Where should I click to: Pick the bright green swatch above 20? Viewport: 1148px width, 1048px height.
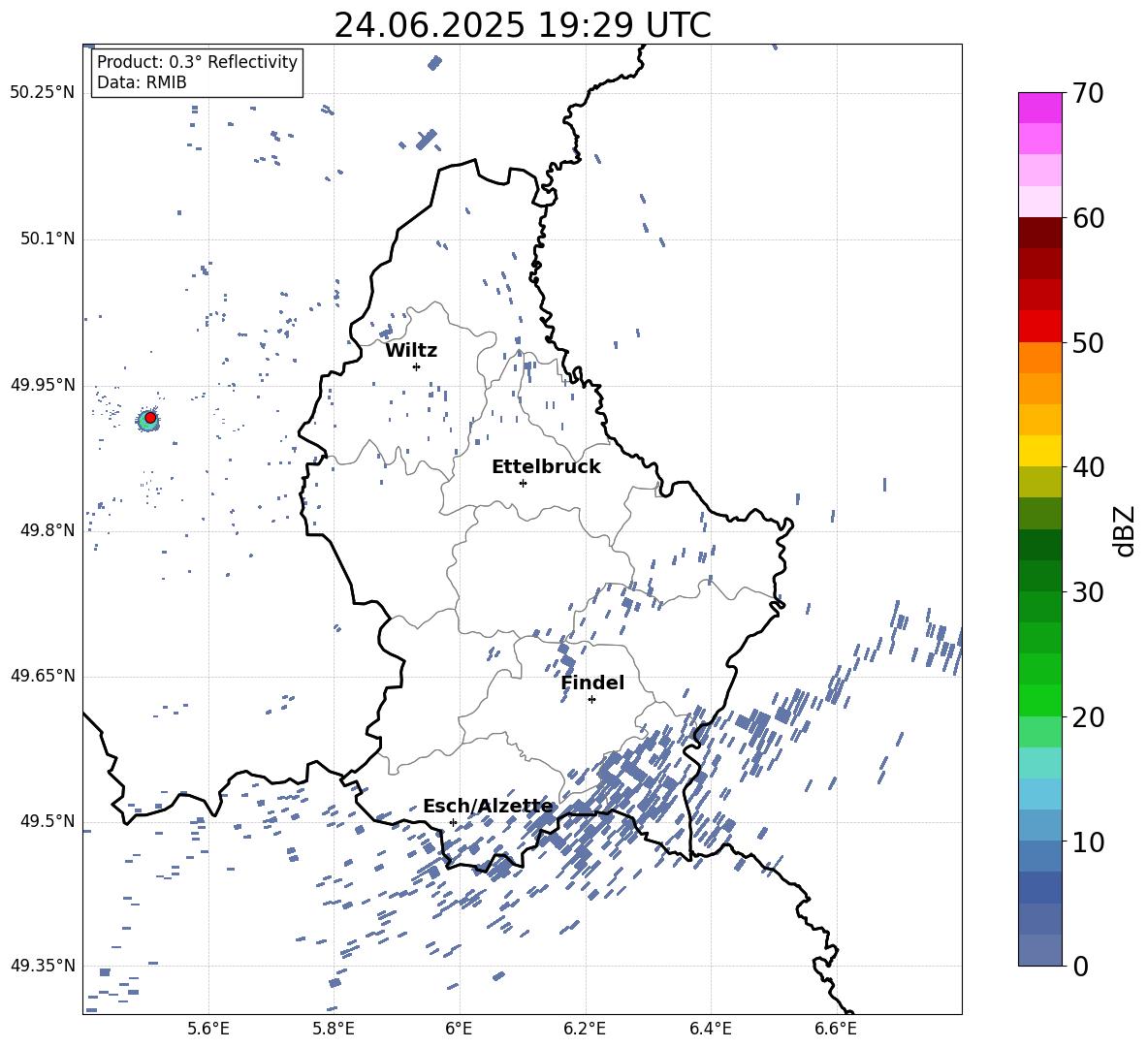tap(1039, 700)
